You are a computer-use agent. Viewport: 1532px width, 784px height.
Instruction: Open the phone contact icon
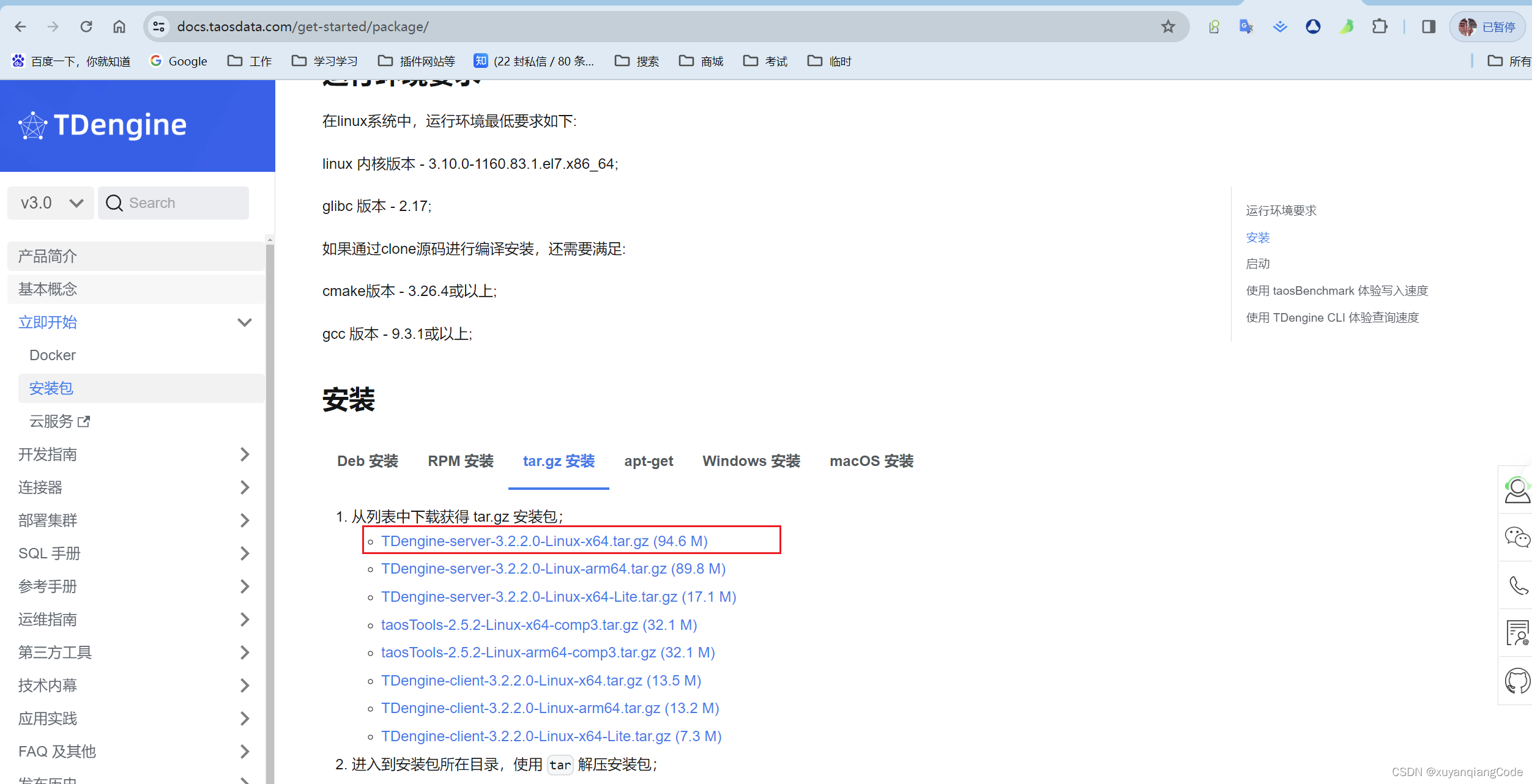tap(1518, 586)
